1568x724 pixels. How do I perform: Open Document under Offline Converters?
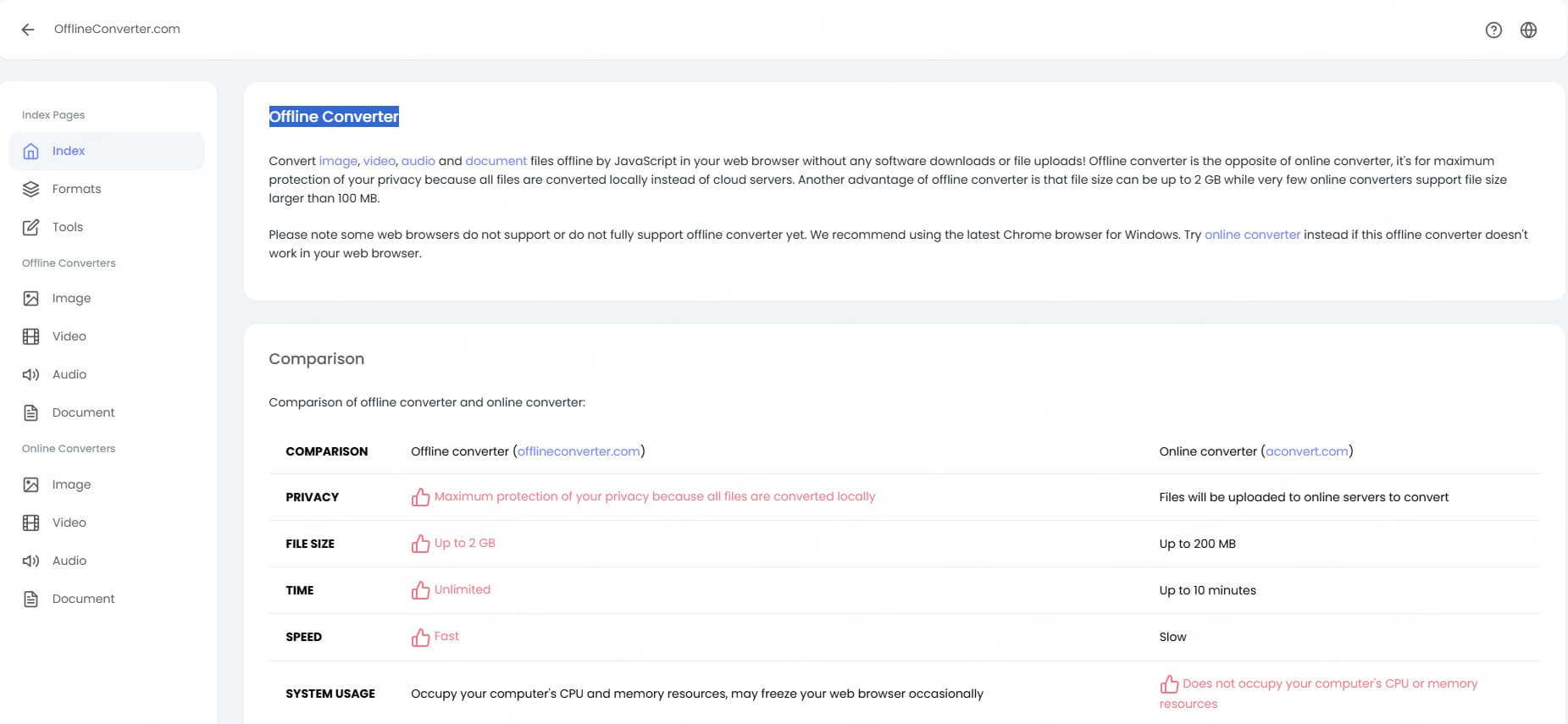point(107,412)
